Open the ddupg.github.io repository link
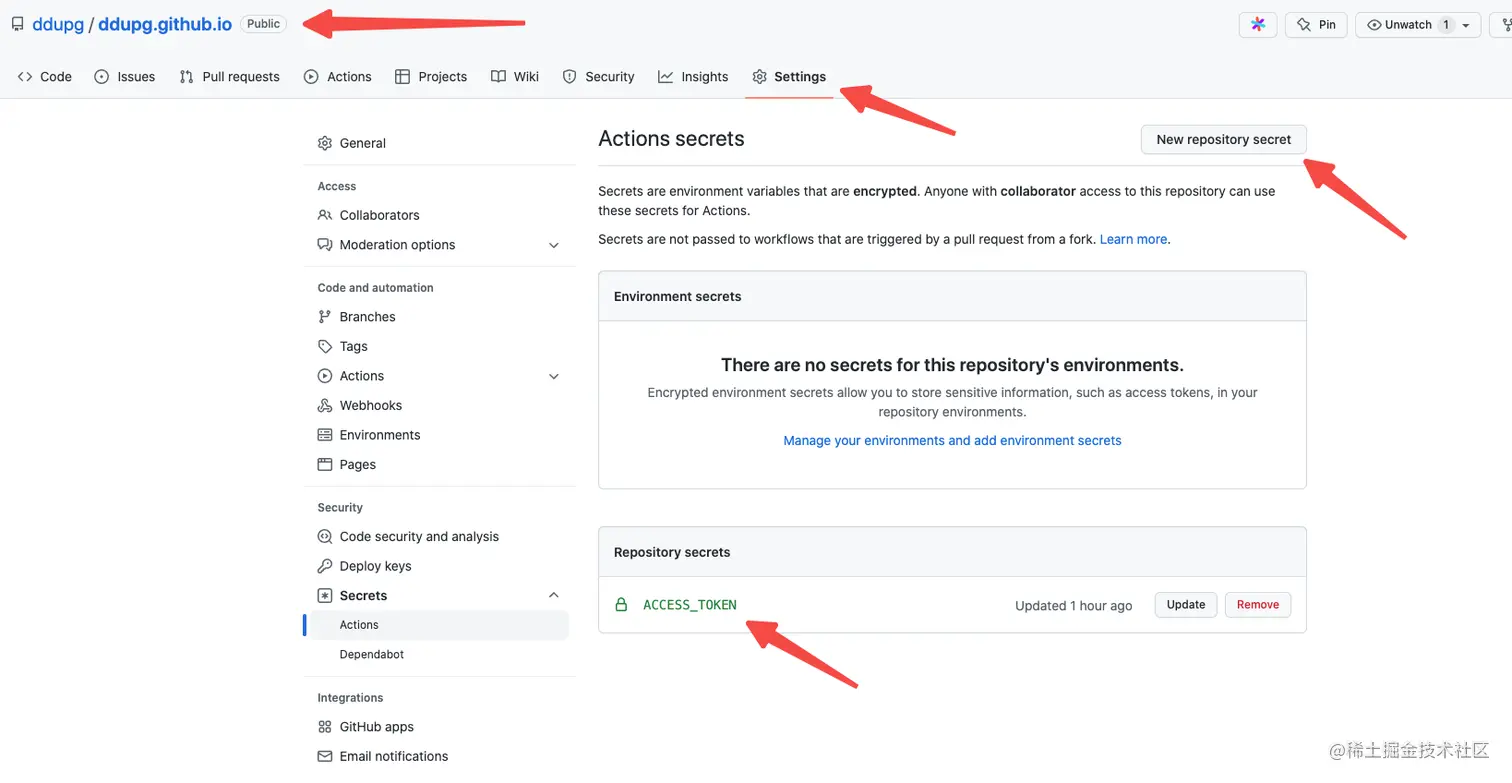 click(165, 24)
